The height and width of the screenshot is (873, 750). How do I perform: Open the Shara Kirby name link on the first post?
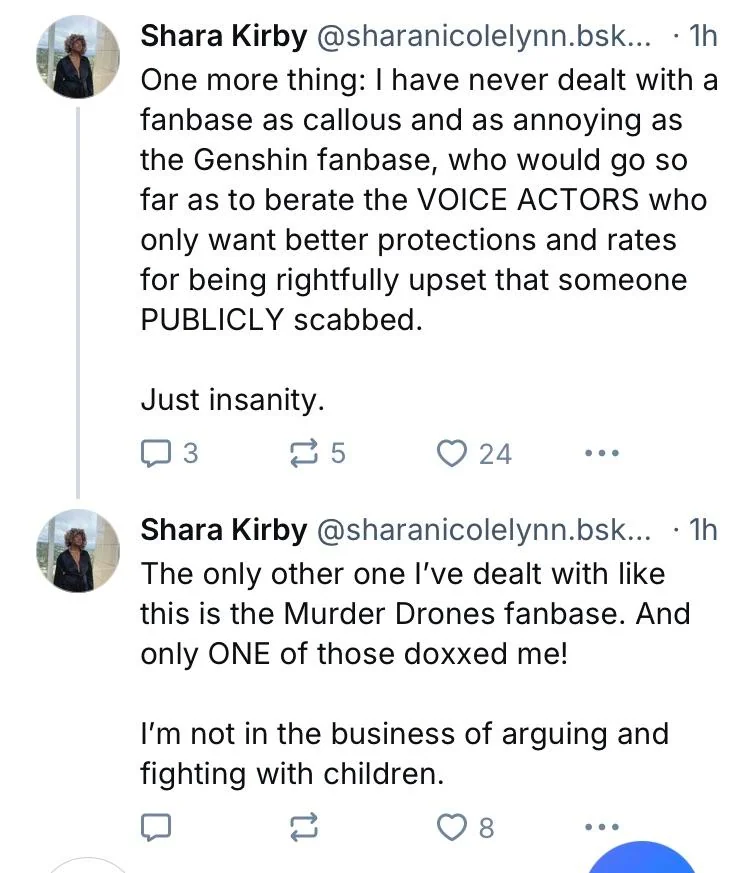tap(223, 36)
